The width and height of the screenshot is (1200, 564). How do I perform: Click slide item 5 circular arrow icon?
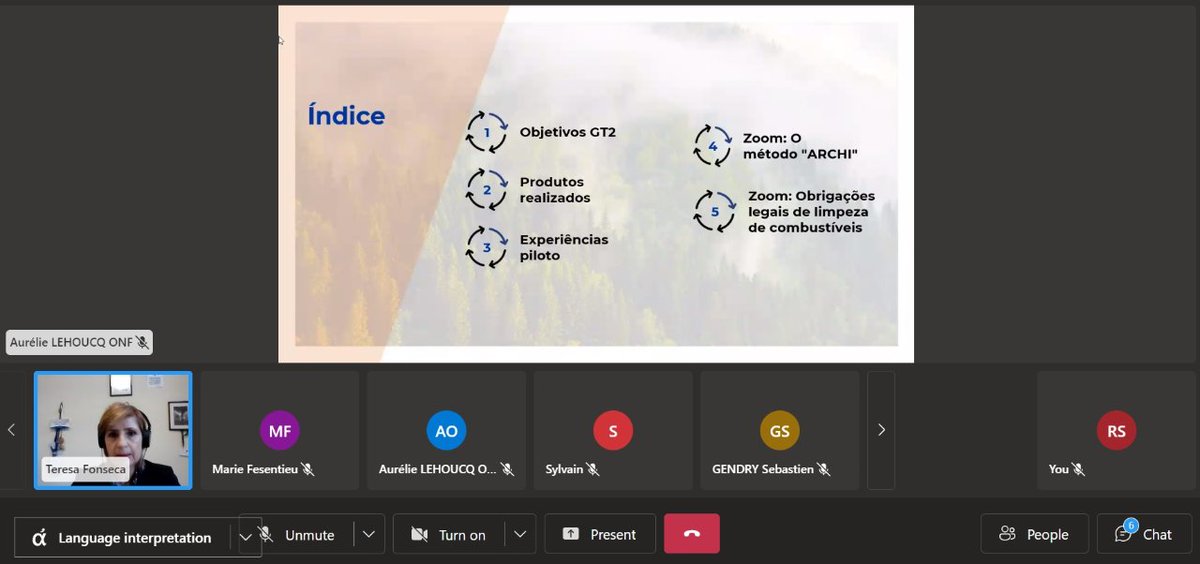[715, 211]
